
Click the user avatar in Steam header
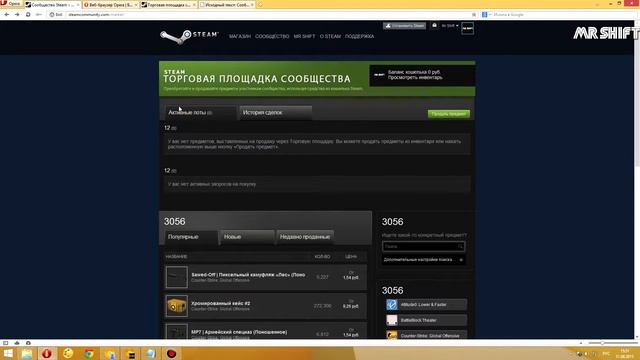coord(467,29)
